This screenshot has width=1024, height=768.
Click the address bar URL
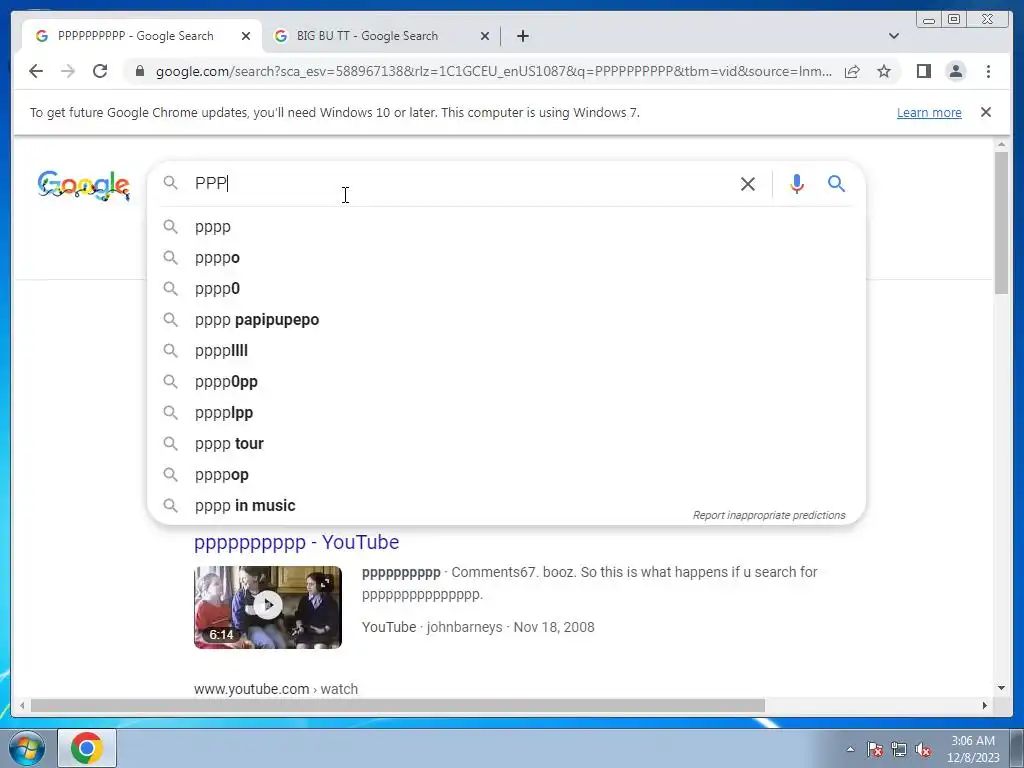pyautogui.click(x=494, y=71)
